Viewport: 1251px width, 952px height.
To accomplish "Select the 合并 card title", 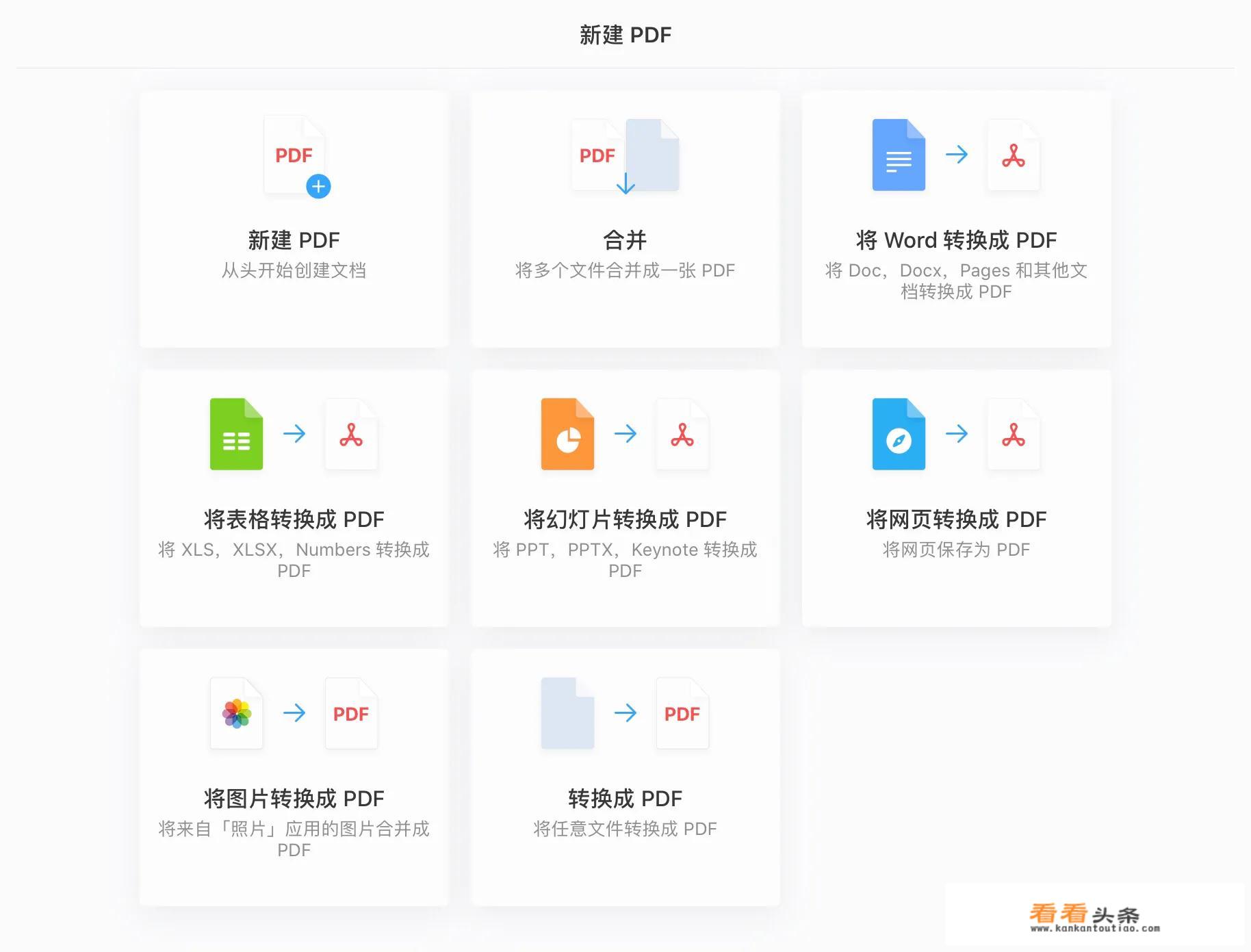I will click(x=625, y=240).
